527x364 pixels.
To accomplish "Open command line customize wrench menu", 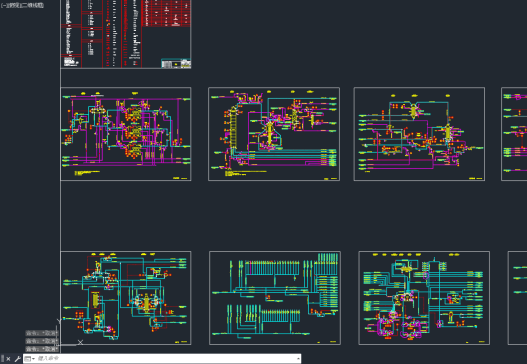I will 17,359.
